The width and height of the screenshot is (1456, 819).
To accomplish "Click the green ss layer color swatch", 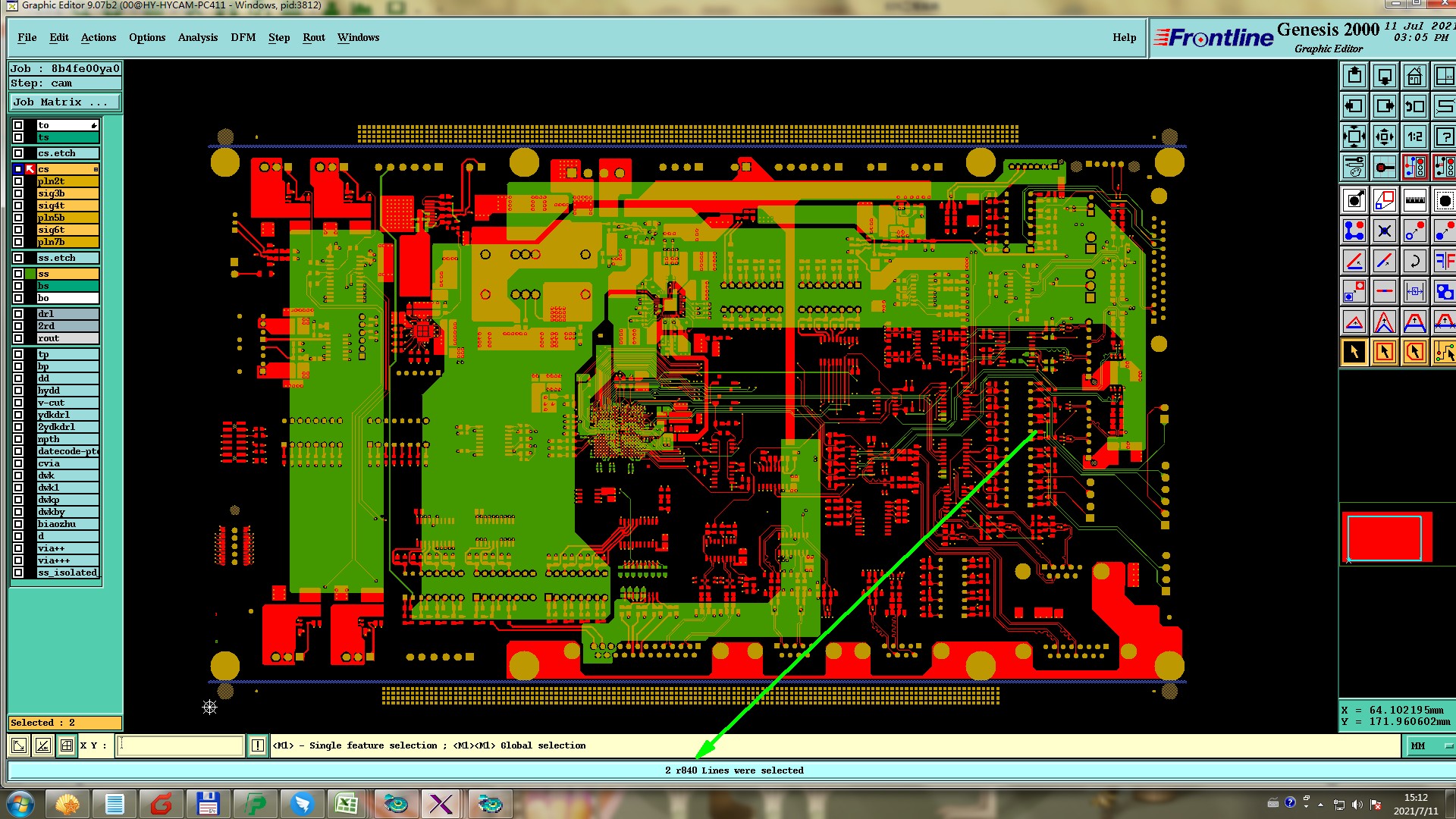I will point(30,274).
